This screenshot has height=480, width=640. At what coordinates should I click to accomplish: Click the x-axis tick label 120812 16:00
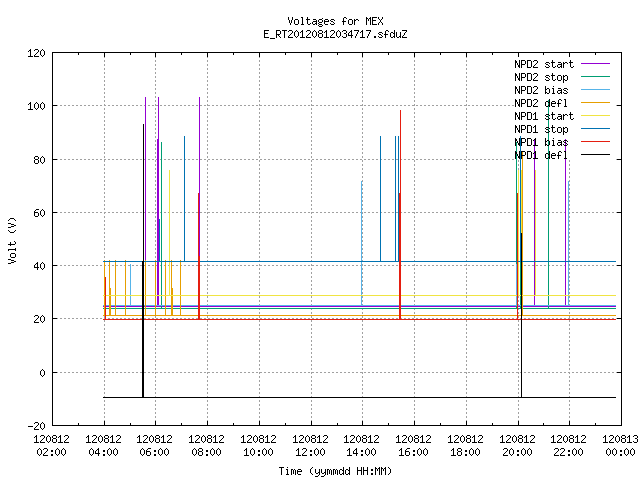tap(413, 445)
